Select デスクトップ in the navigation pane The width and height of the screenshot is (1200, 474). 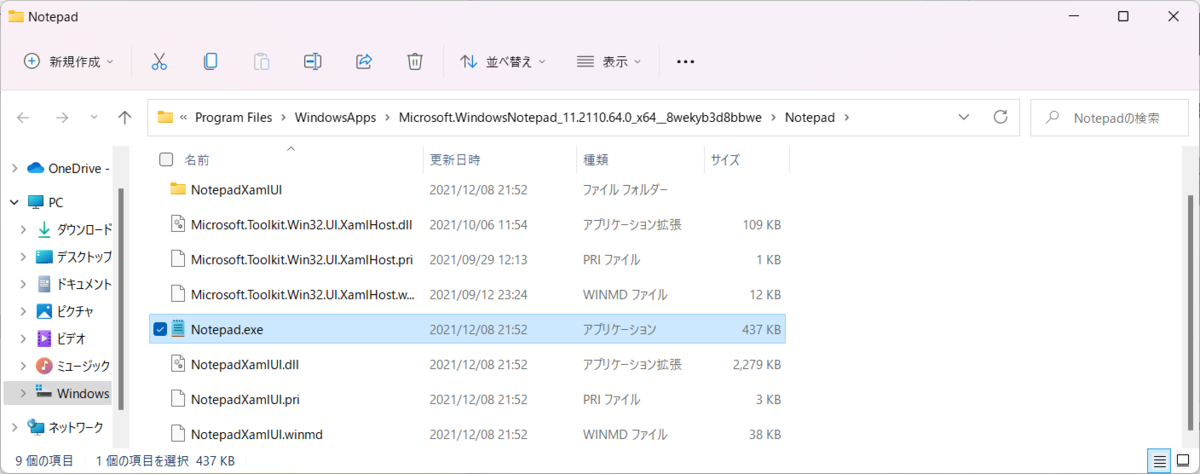click(x=75, y=256)
